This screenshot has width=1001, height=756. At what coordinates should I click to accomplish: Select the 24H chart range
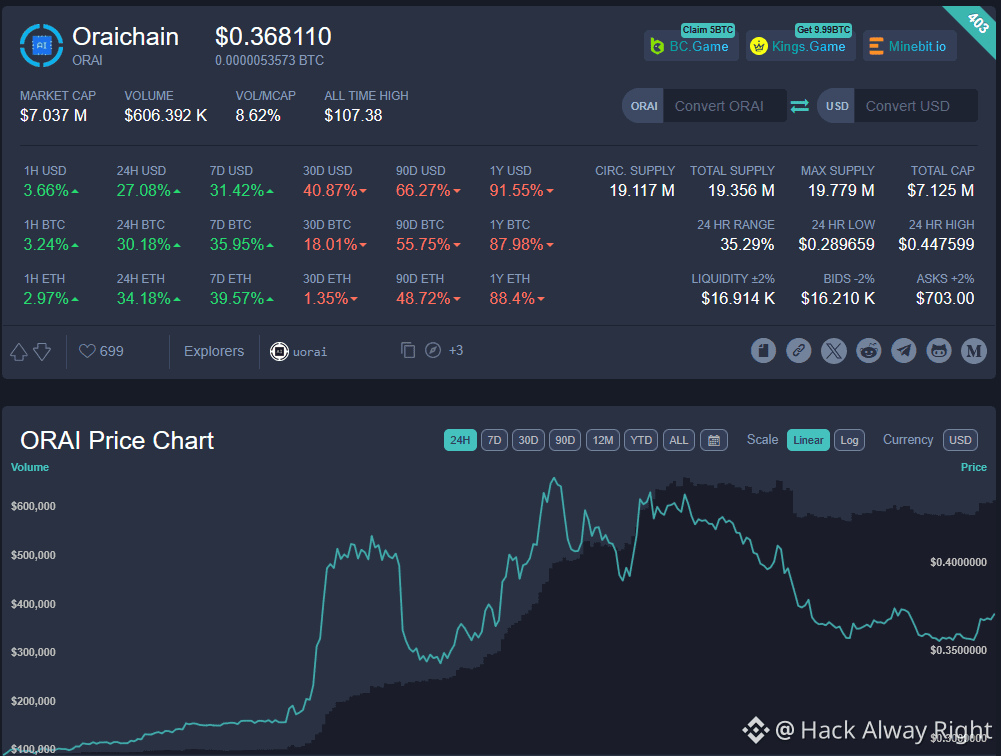coord(460,440)
